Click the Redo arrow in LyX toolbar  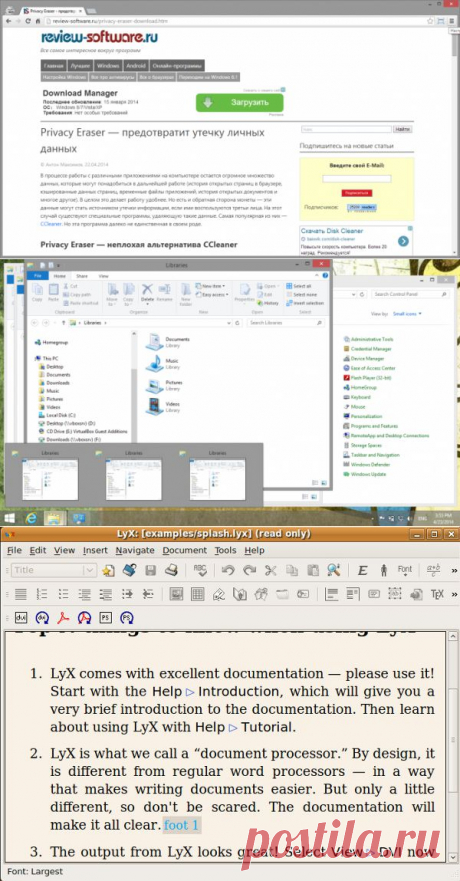(249, 570)
